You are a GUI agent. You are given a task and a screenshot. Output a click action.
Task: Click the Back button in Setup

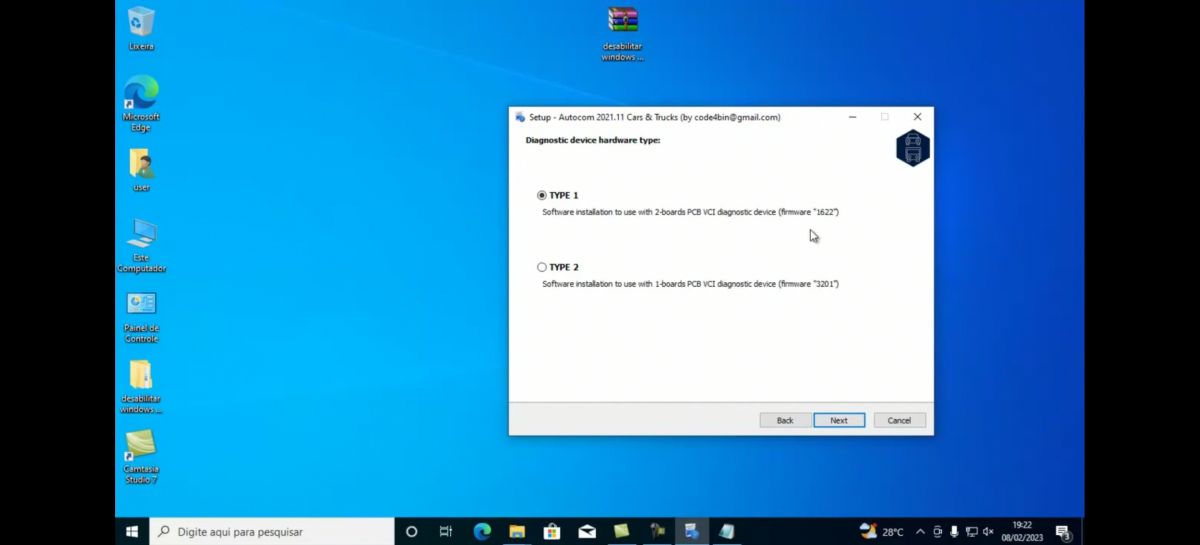785,420
